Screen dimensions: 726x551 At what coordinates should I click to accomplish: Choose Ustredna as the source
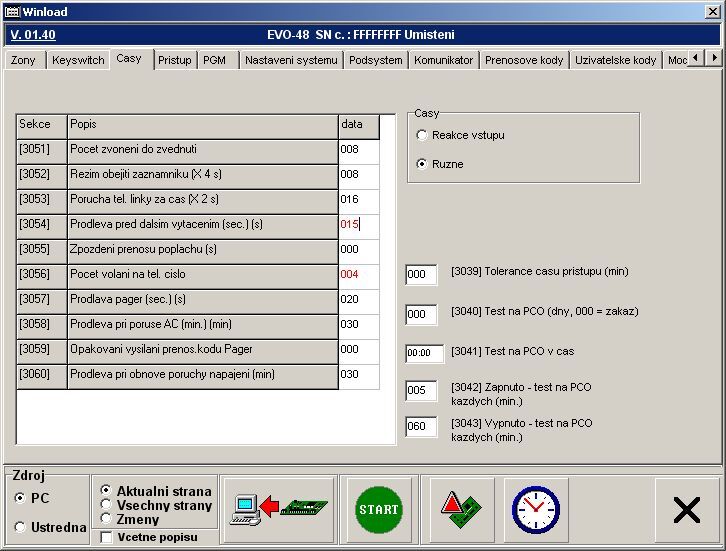20,527
